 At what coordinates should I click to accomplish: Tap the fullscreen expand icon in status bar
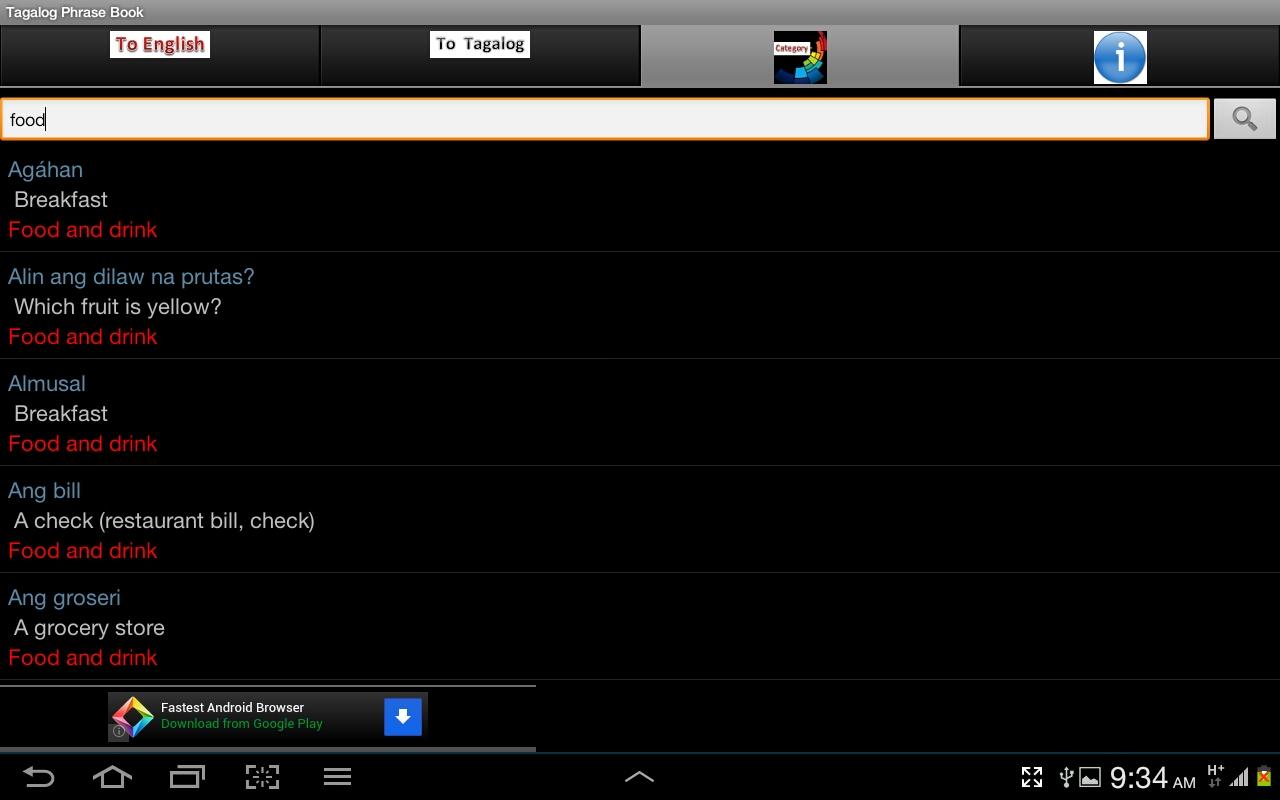1032,777
